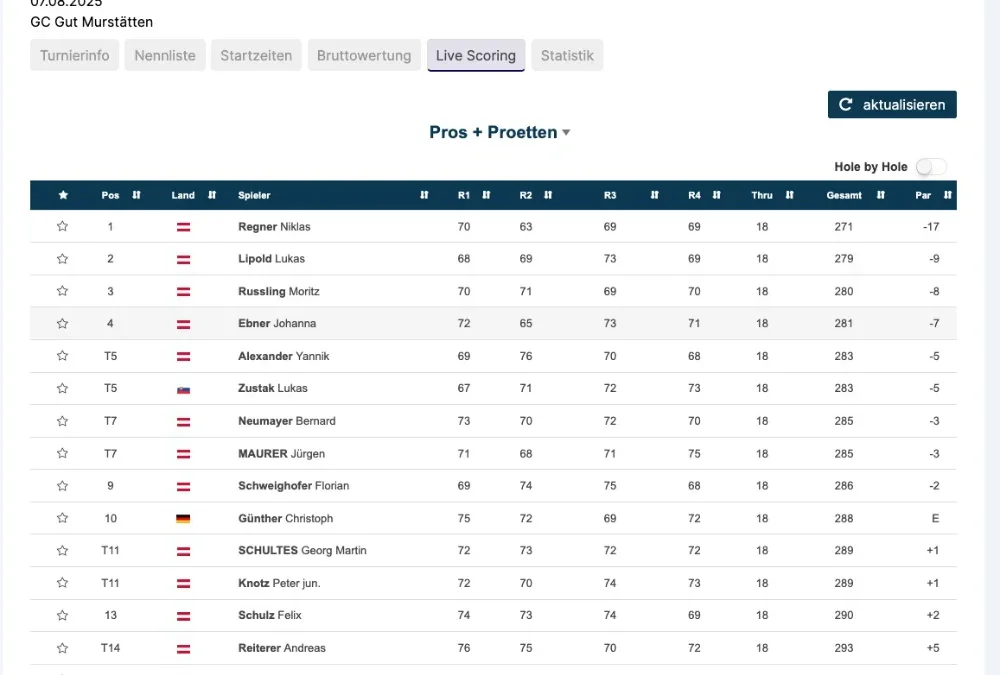Open the Bruttowertung tab

pyautogui.click(x=364, y=56)
